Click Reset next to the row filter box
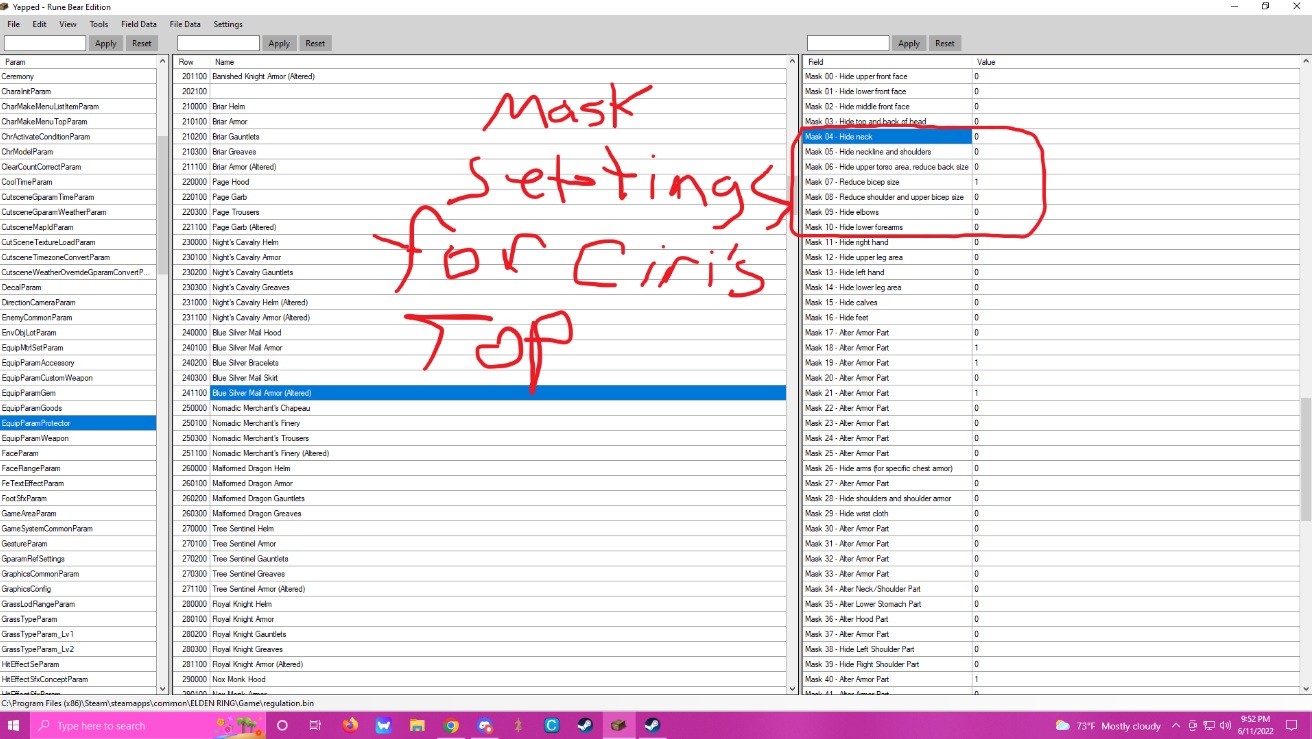 tap(315, 43)
